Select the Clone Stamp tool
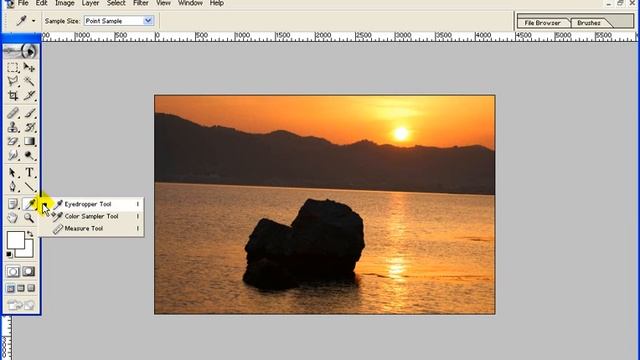The image size is (640, 360). click(x=13, y=127)
